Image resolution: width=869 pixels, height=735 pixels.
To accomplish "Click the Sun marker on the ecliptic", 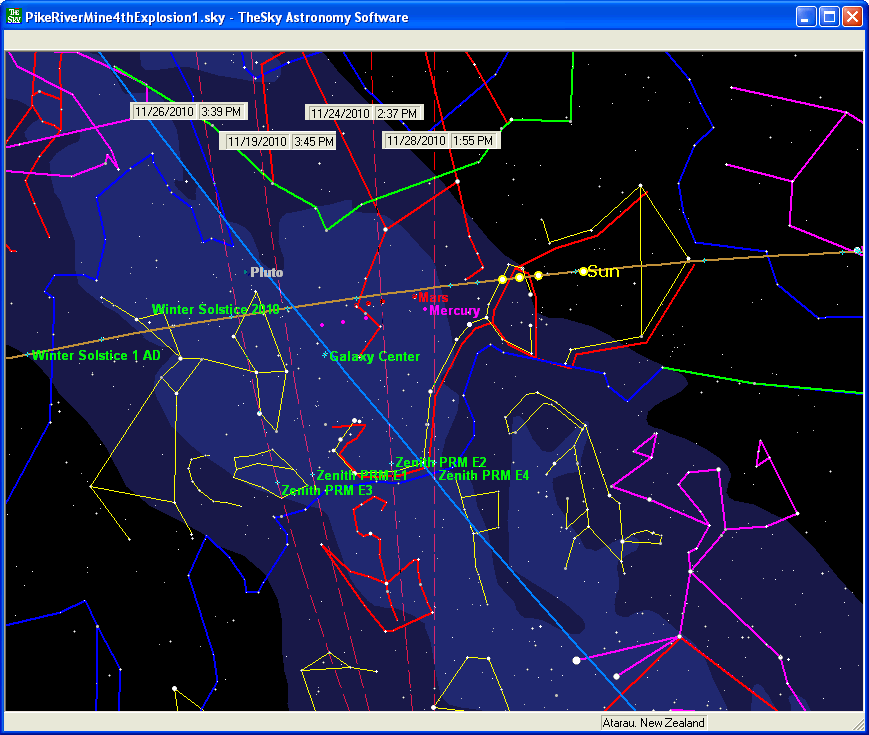I will pyautogui.click(x=583, y=271).
